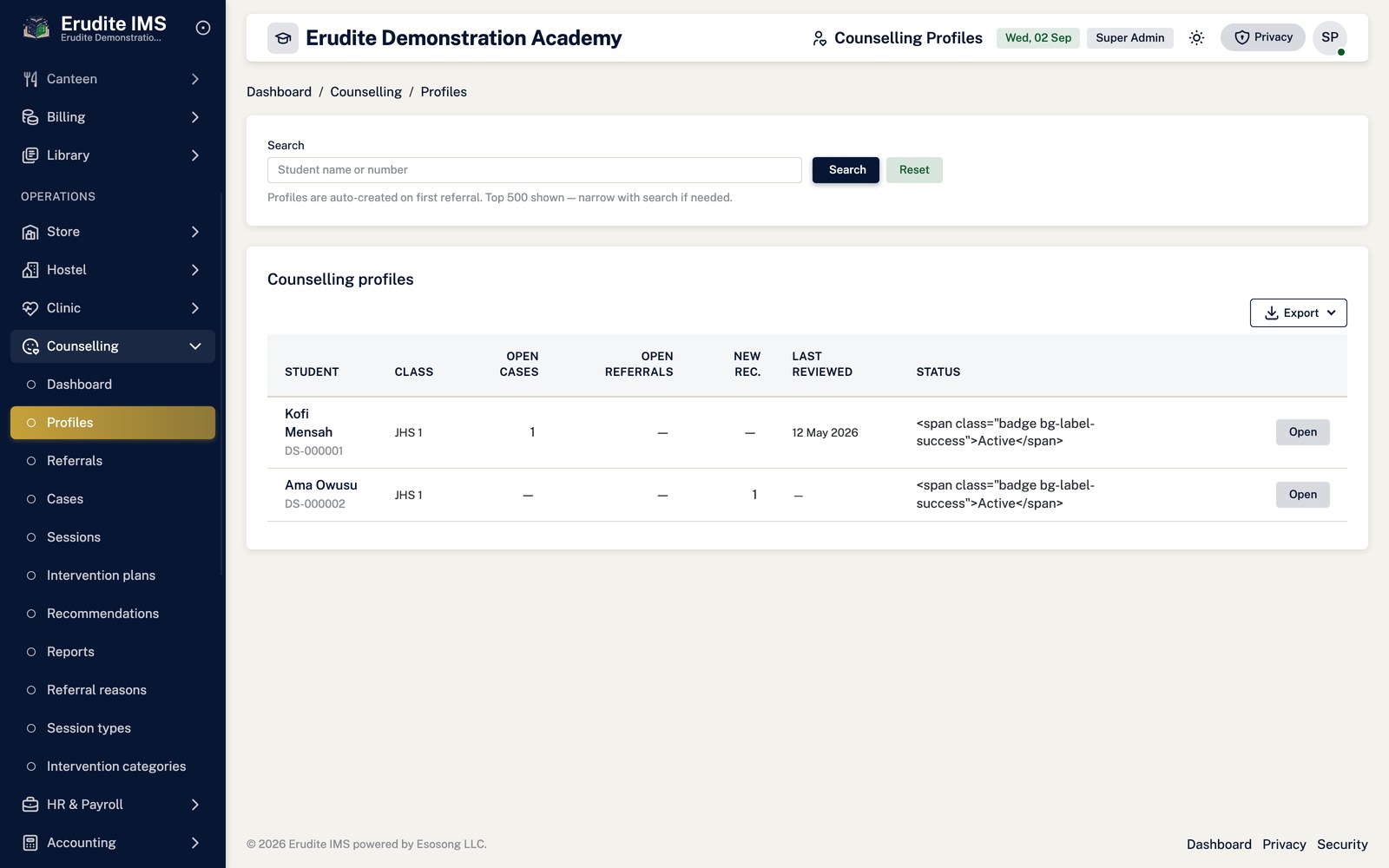Click the Counselling Profiles person icon in header
This screenshot has height=868, width=1389.
coord(820,38)
